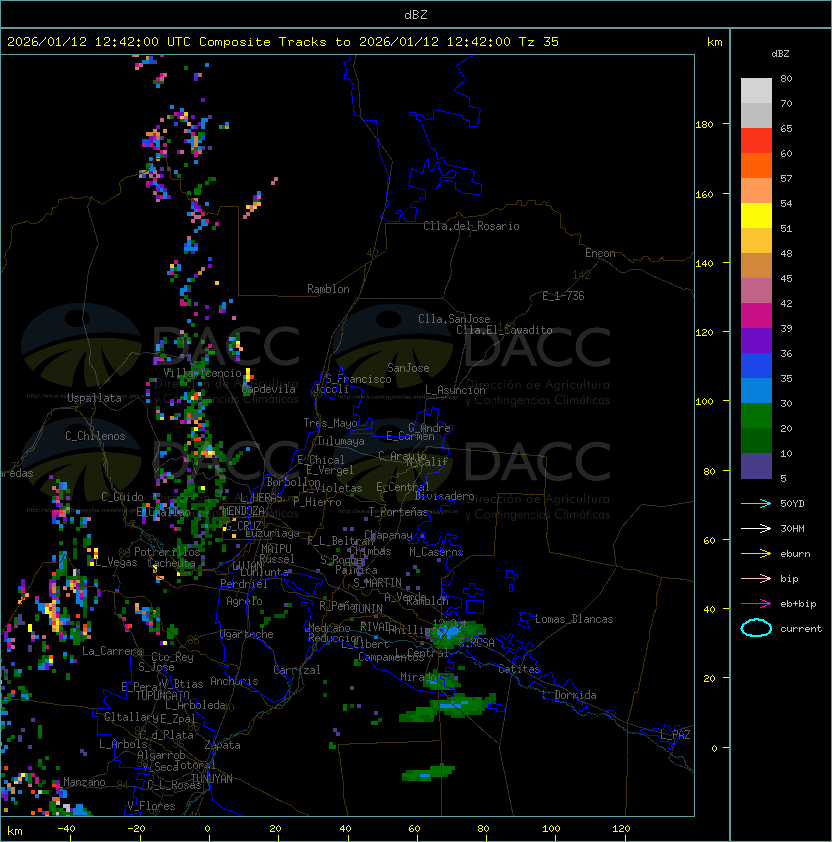Click the 'dBZ' title in top bar
Image resolution: width=832 pixels, height=842 pixels.
(416, 14)
